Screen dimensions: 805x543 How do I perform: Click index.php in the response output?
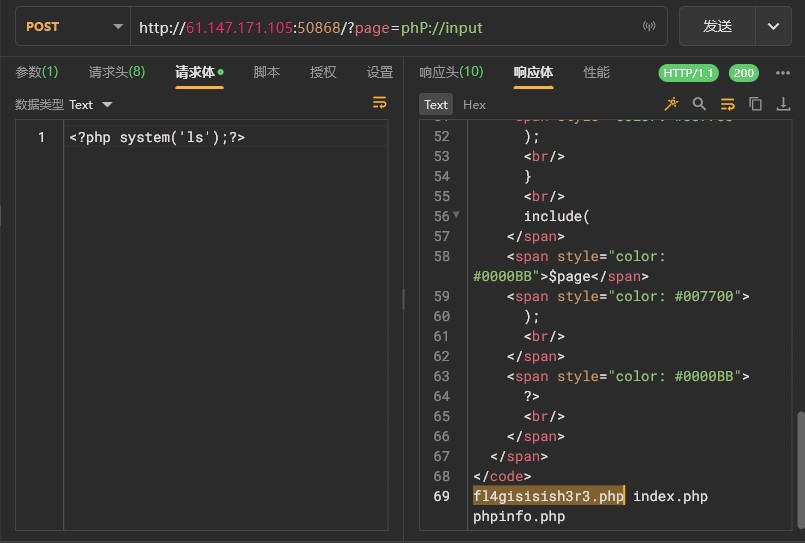[x=670, y=496]
